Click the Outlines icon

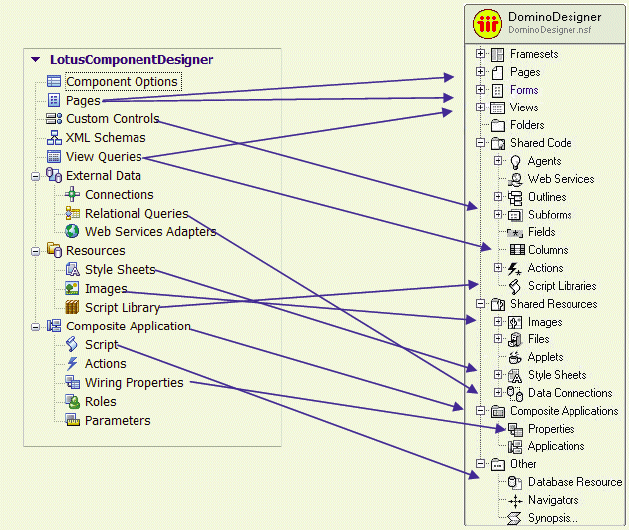point(515,197)
